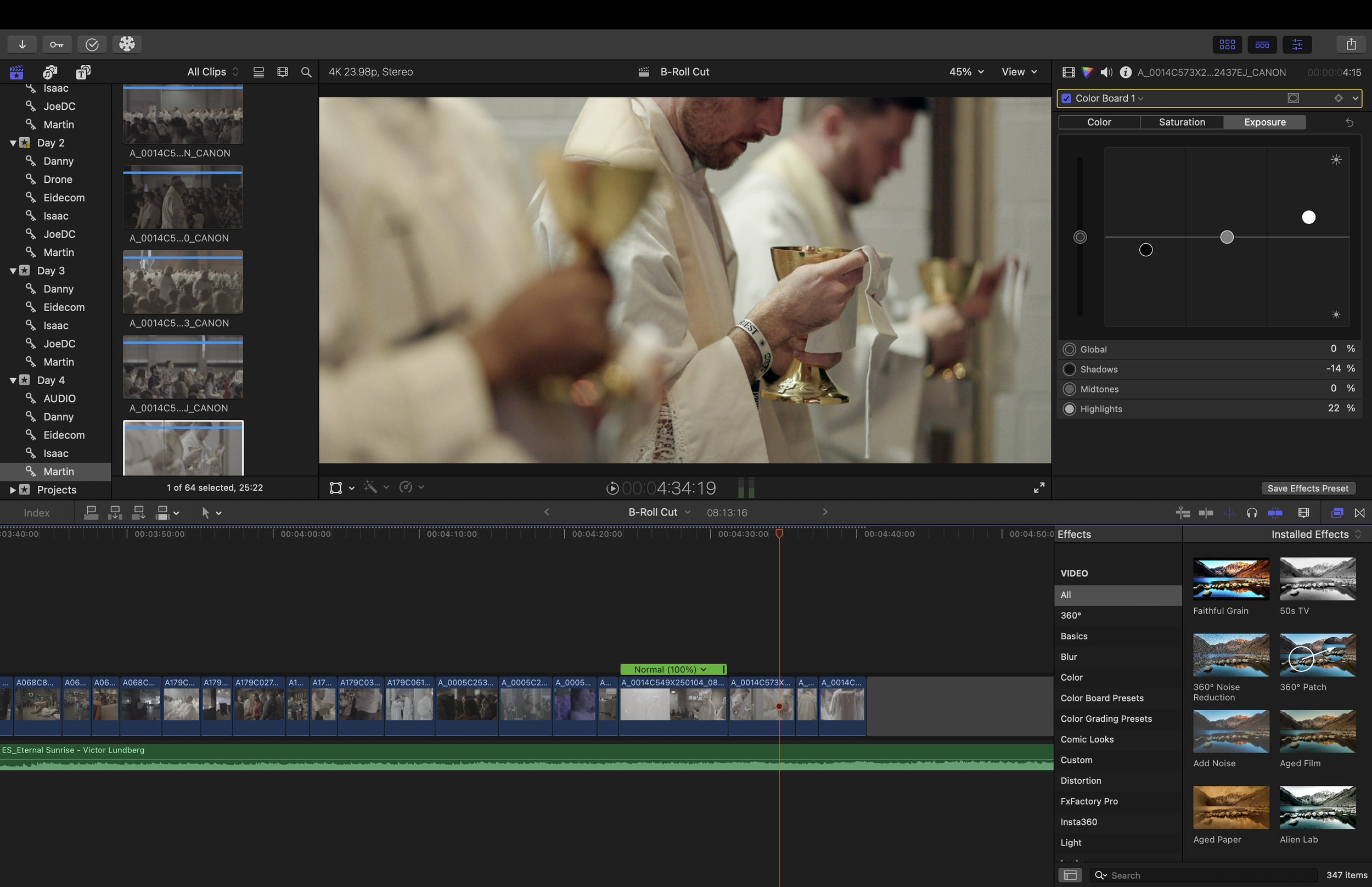Click the timeline Index button
This screenshot has width=1372, height=887.
(36, 513)
